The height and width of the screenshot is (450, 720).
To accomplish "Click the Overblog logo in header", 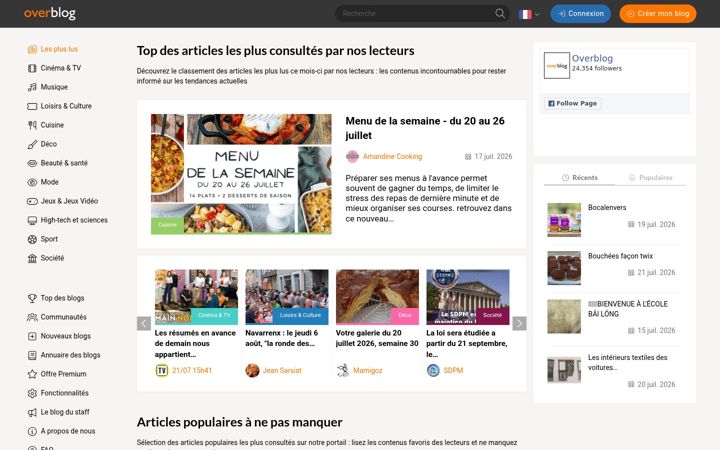I will click(50, 13).
